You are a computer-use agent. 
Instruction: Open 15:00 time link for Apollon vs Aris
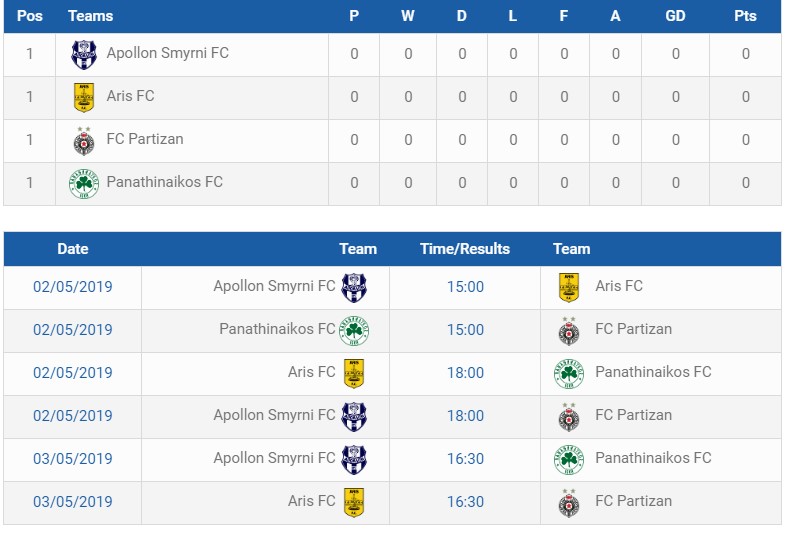[x=465, y=287]
